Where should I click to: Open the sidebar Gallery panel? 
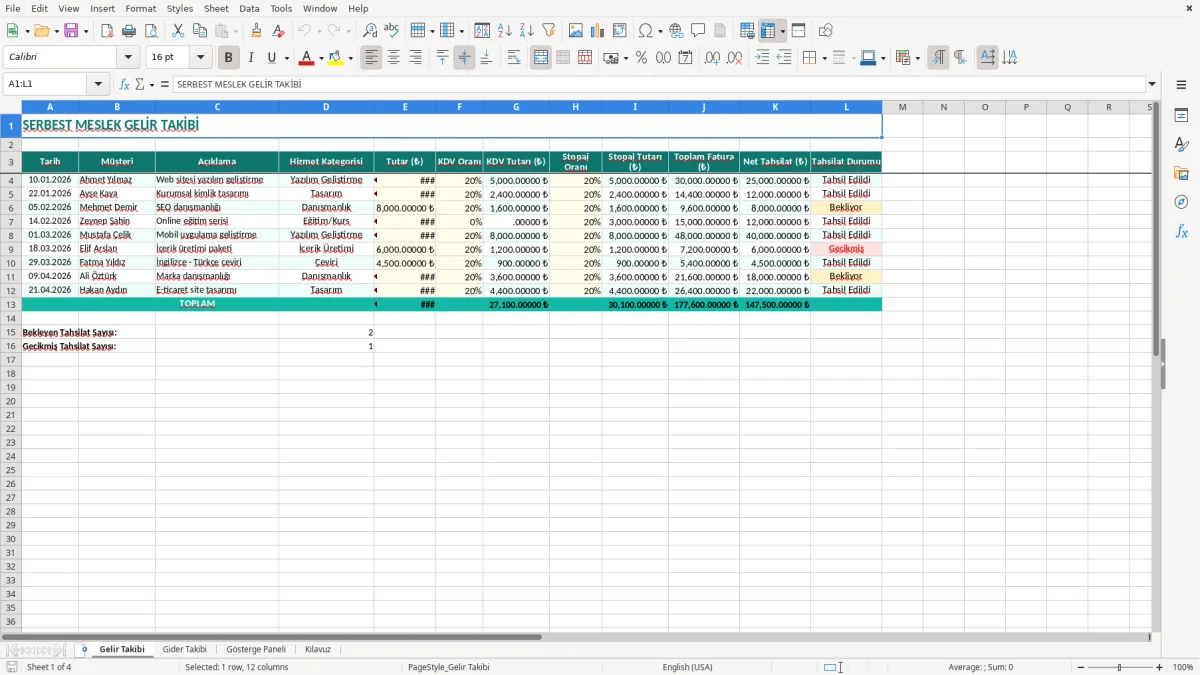(1181, 174)
